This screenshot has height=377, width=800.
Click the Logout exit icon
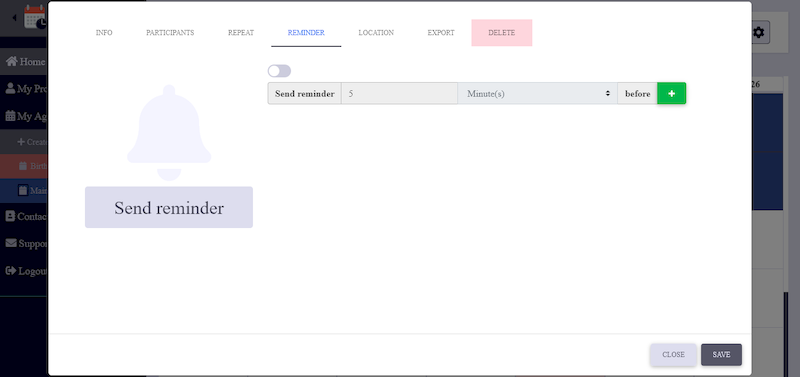tap(11, 271)
